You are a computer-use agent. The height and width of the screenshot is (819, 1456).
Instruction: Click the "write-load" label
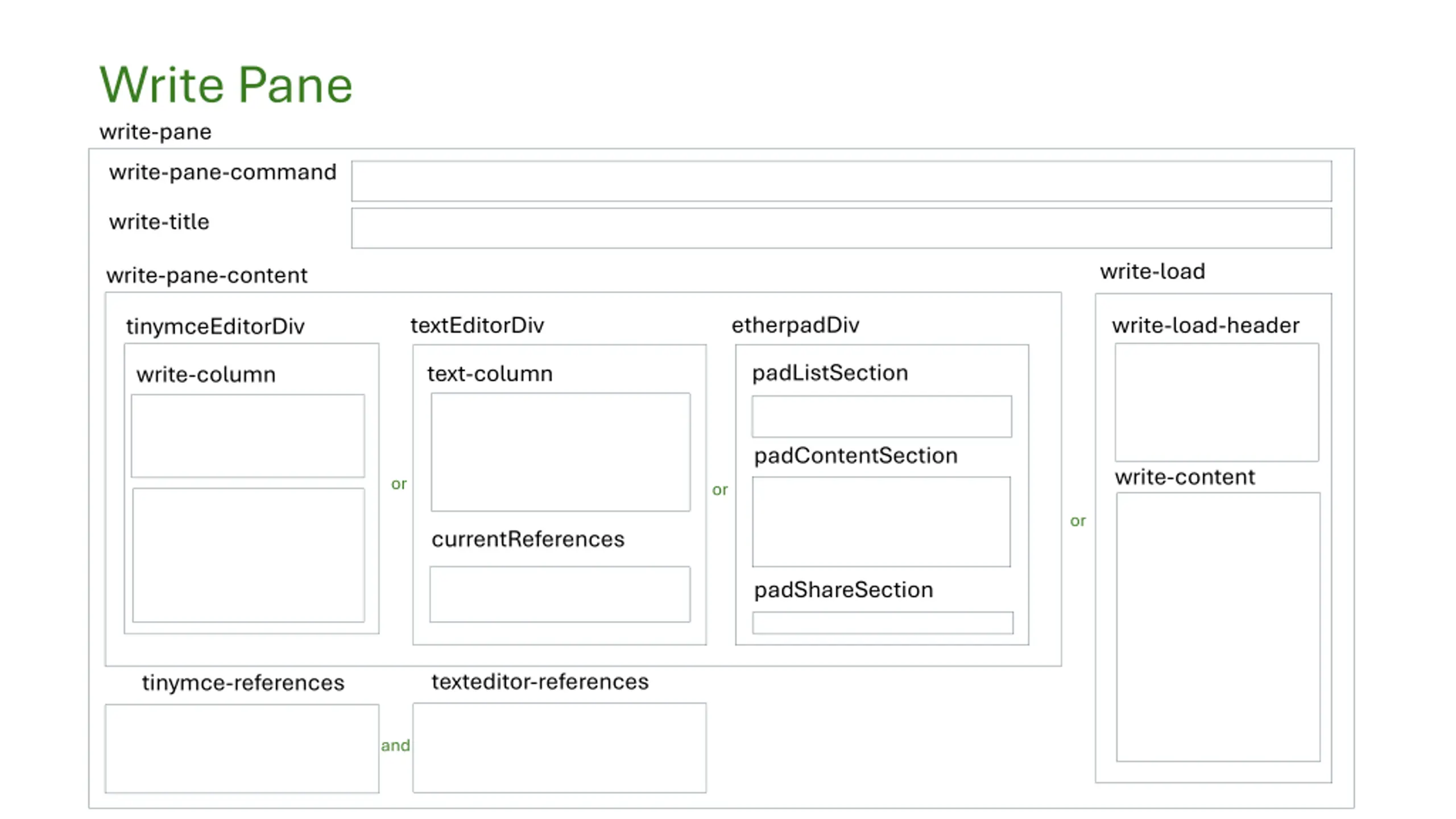click(x=1152, y=272)
